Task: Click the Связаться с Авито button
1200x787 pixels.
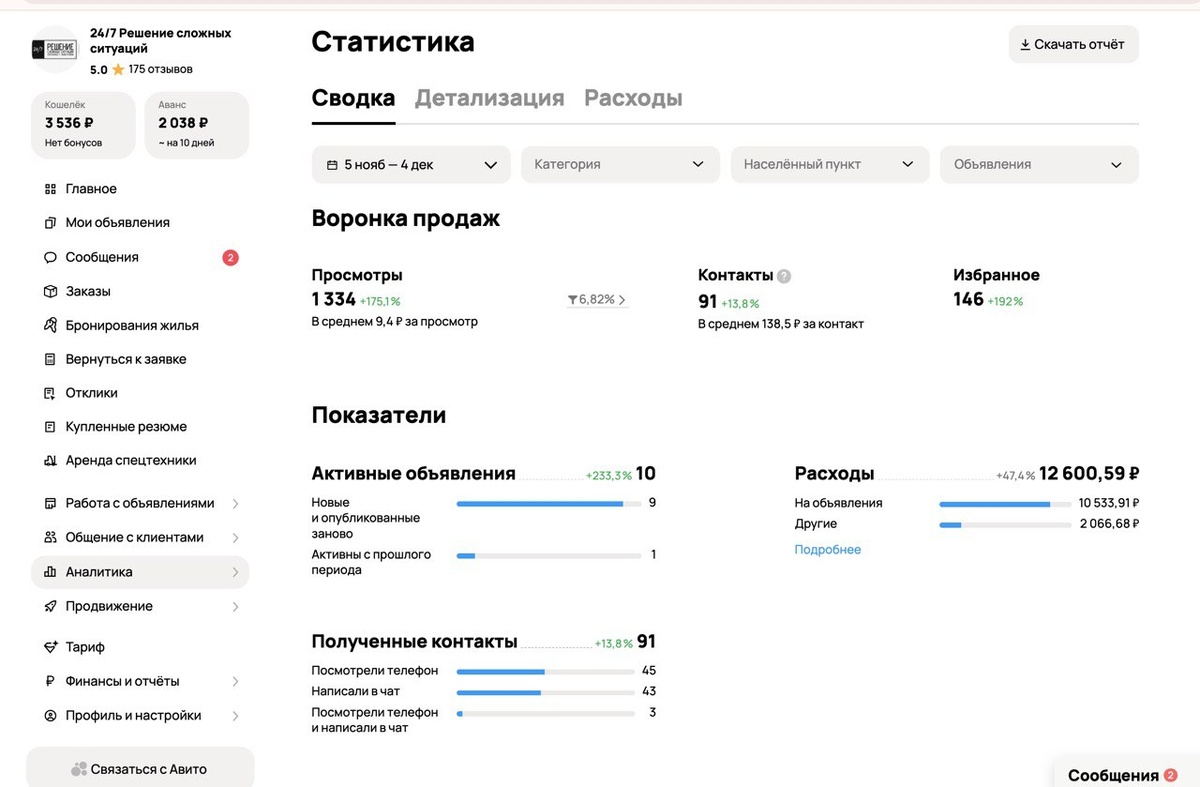Action: [x=140, y=769]
